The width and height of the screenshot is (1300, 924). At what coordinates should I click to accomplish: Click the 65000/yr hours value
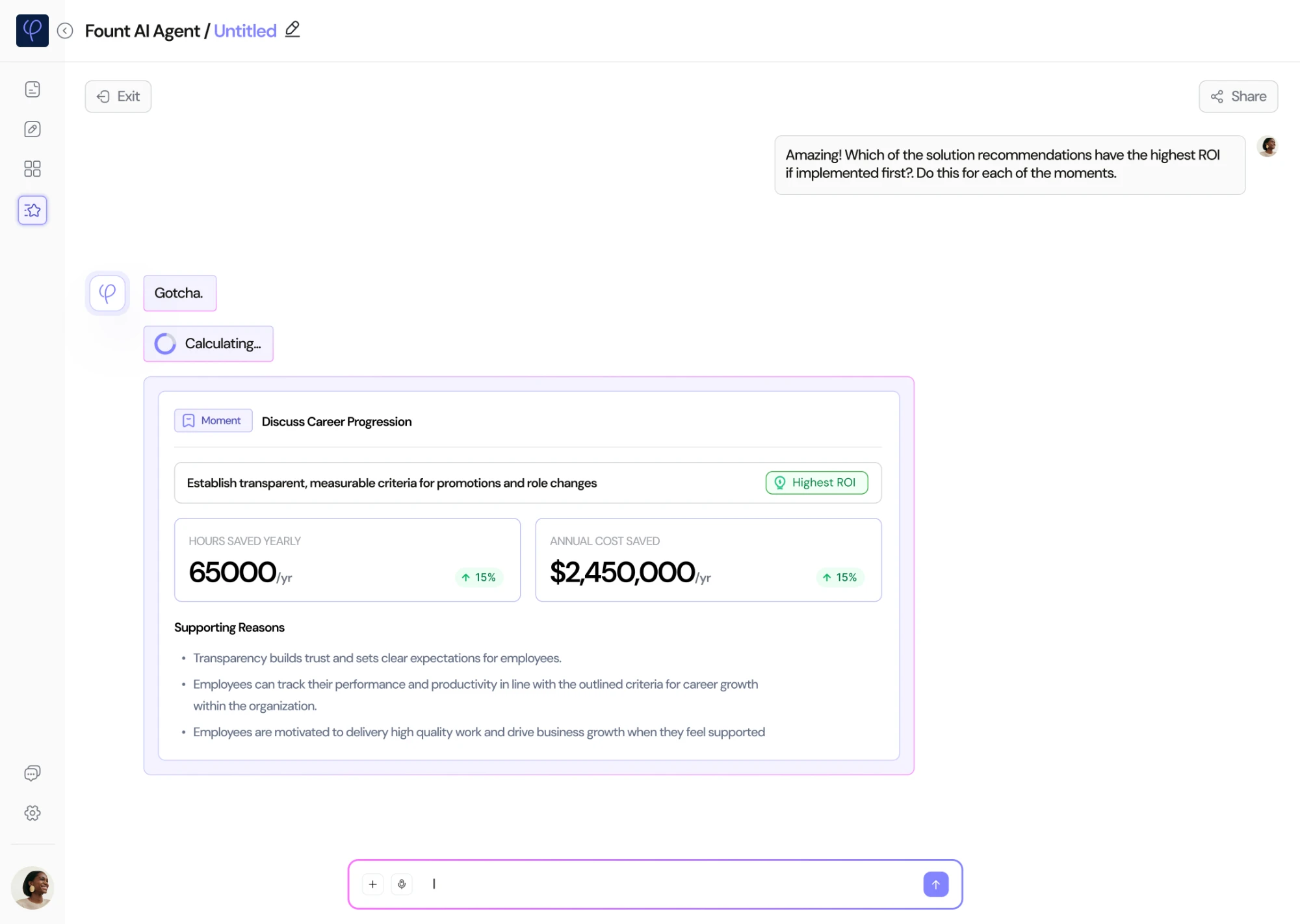[240, 572]
